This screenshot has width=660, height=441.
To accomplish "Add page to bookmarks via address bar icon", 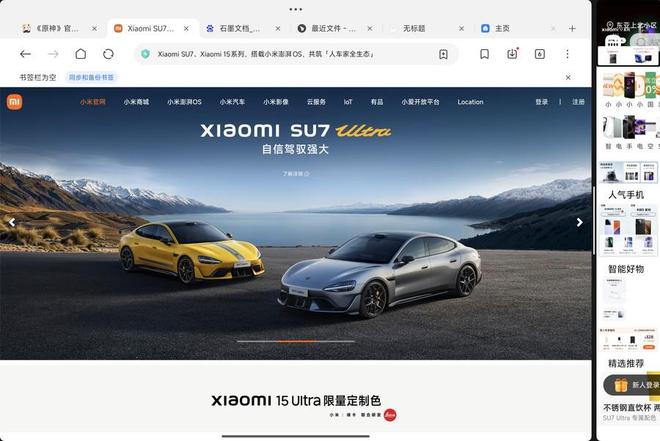I will (x=443, y=54).
